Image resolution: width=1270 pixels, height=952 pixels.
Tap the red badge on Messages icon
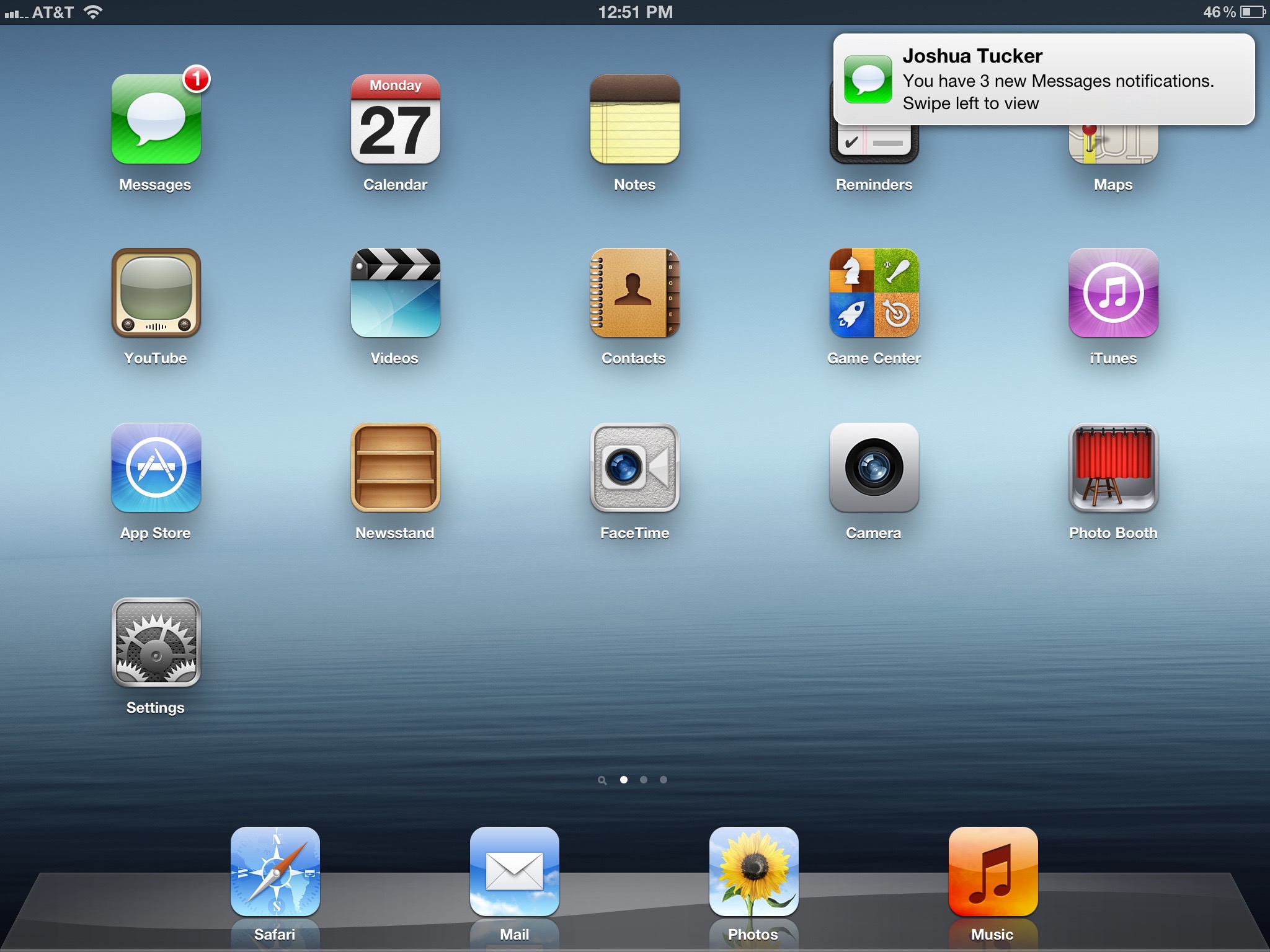coord(197,79)
